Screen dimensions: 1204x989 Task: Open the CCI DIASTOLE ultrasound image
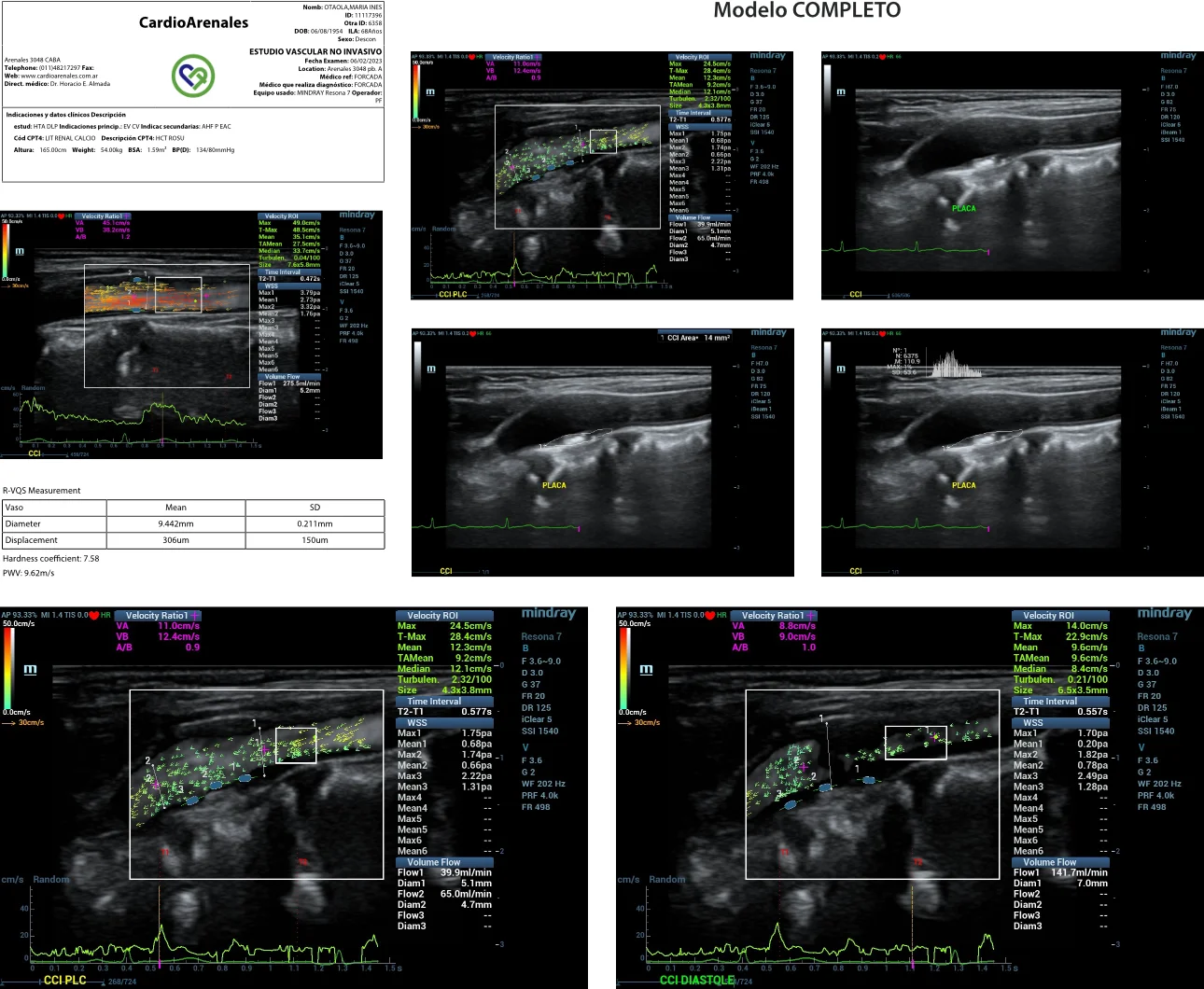coord(910,798)
